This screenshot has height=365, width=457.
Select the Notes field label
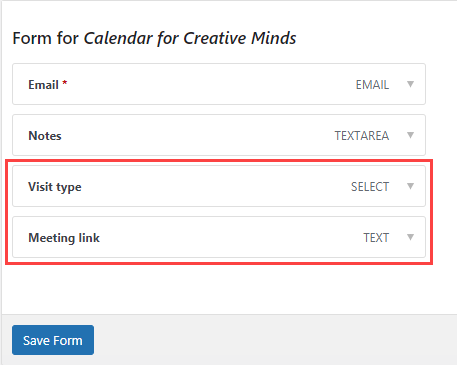pyautogui.click(x=45, y=136)
